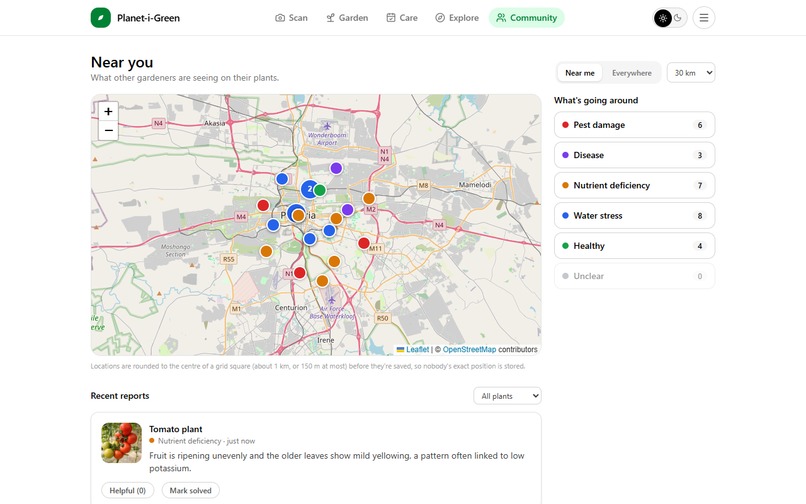Open the hamburger menu icon
Viewport: 806px width, 504px height.
tap(704, 17)
